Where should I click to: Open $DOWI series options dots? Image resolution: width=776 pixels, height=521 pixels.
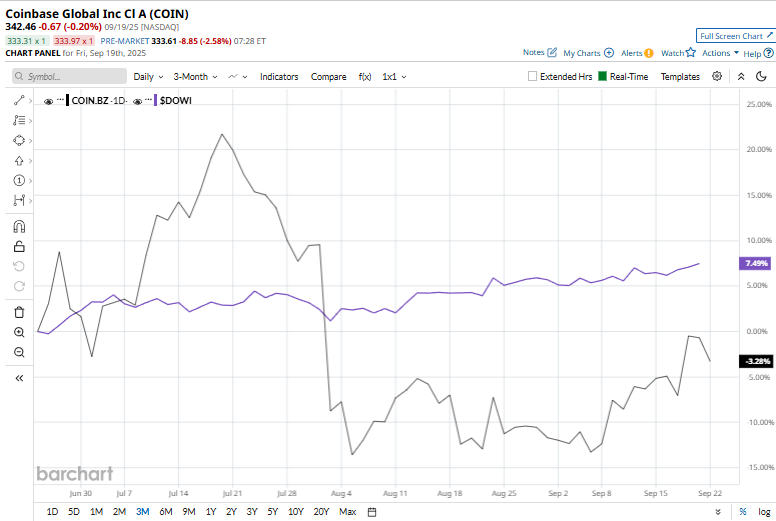point(148,99)
